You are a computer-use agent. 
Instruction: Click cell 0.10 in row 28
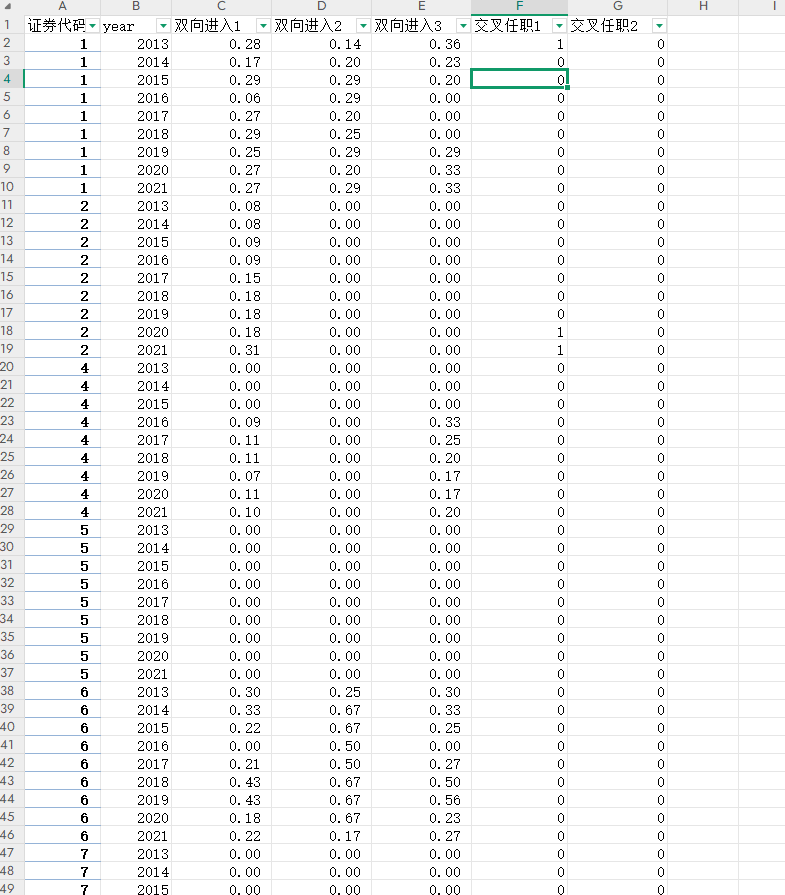click(x=222, y=512)
